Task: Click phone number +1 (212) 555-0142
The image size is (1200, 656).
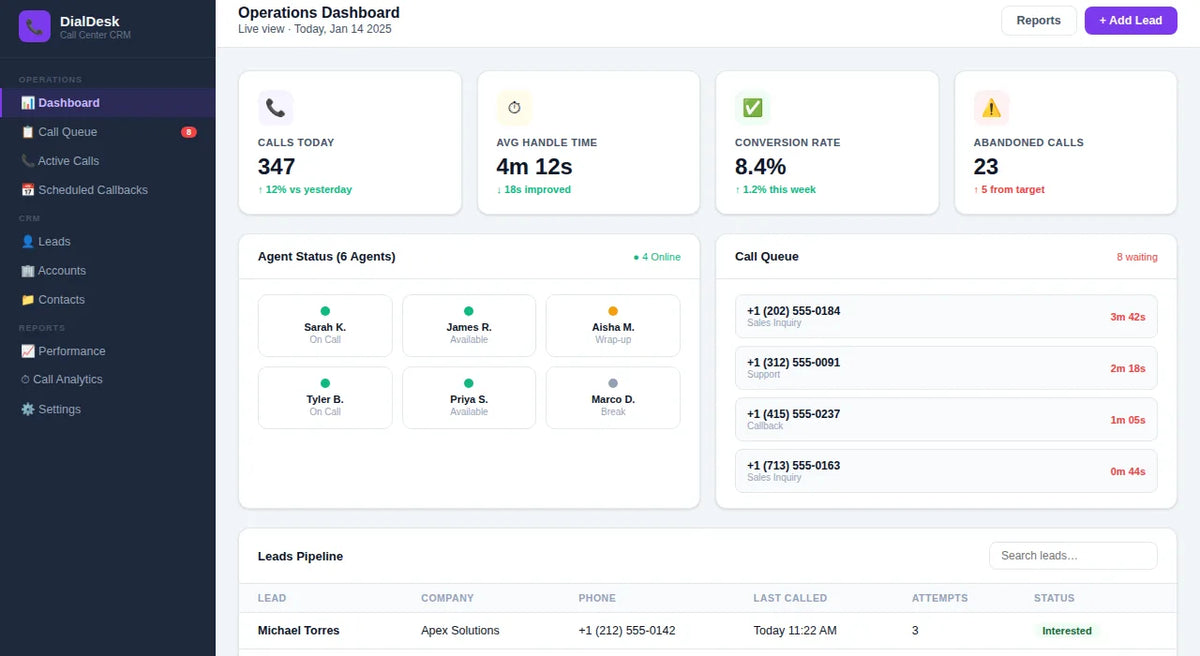Action: (627, 631)
